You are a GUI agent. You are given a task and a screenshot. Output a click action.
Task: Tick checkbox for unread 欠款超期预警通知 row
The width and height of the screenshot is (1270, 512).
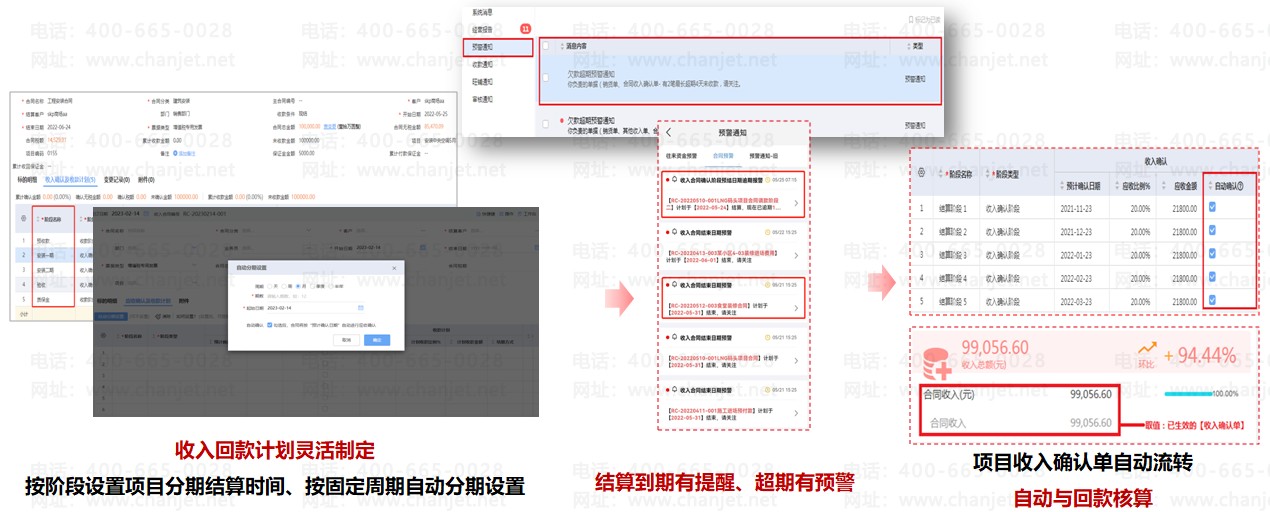pos(545,124)
